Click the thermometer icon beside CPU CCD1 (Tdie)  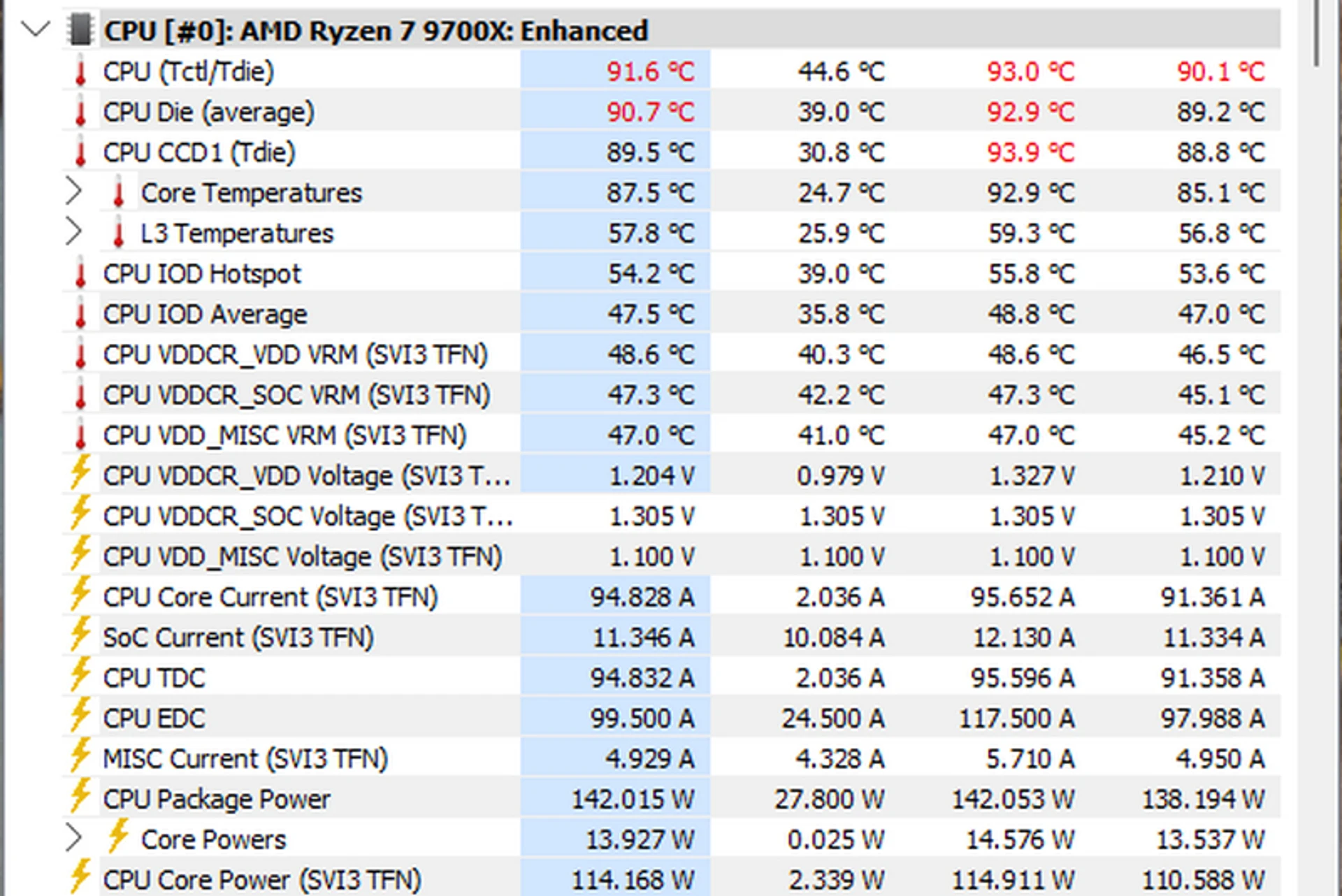(80, 152)
